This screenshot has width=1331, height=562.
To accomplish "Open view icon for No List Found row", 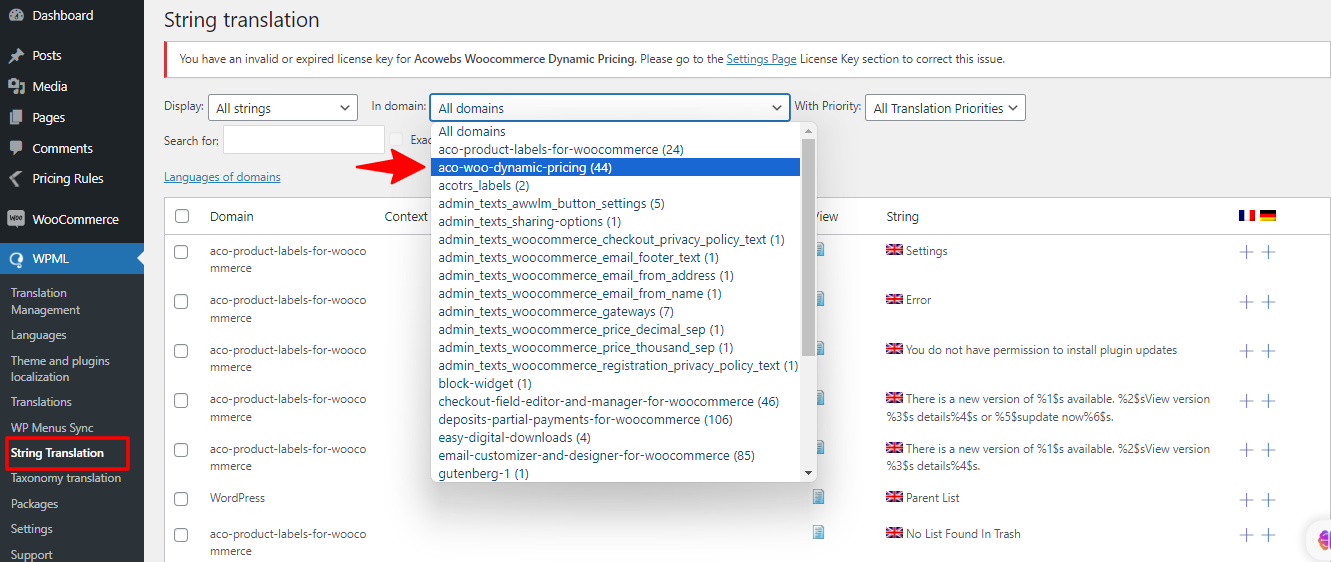I will [819, 533].
